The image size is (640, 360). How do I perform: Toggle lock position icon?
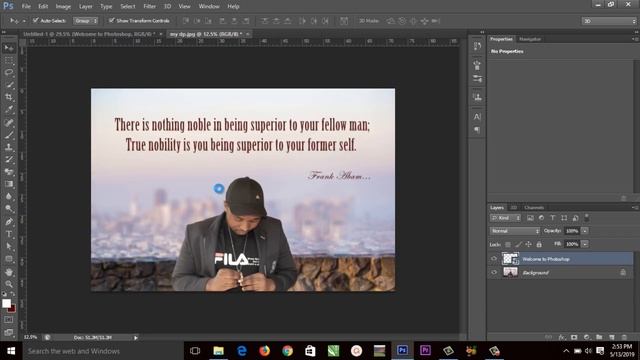pyautogui.click(x=529, y=244)
